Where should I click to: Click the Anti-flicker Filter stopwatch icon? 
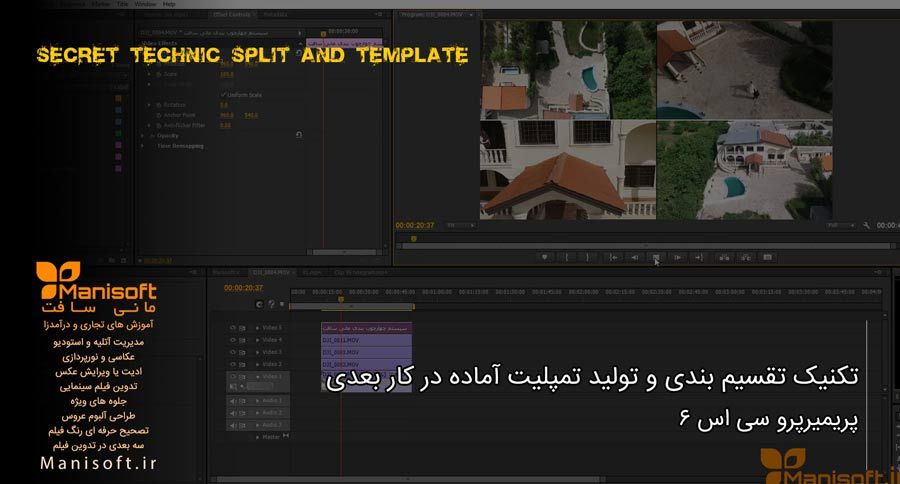(x=159, y=125)
